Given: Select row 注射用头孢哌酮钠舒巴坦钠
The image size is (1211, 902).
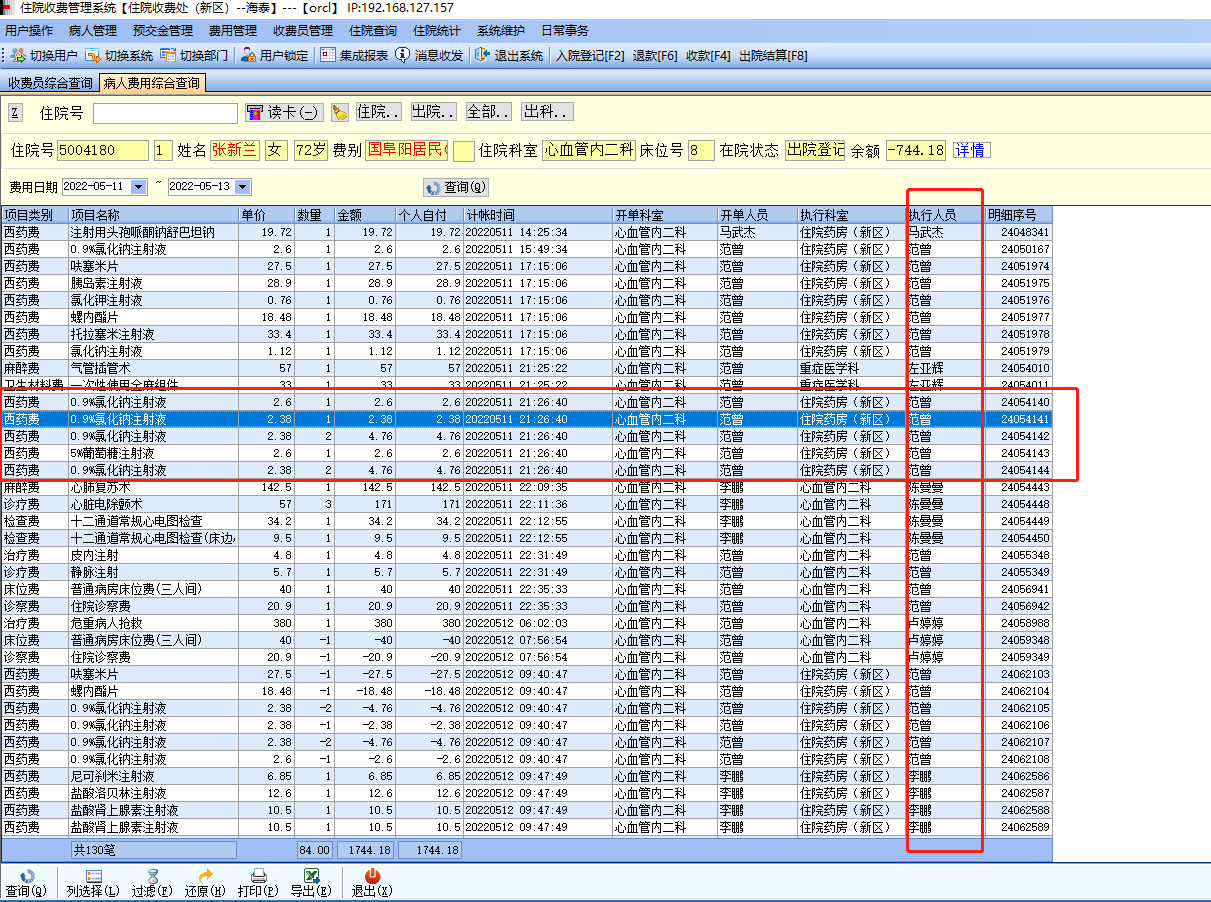Looking at the screenshot, I should (526, 232).
